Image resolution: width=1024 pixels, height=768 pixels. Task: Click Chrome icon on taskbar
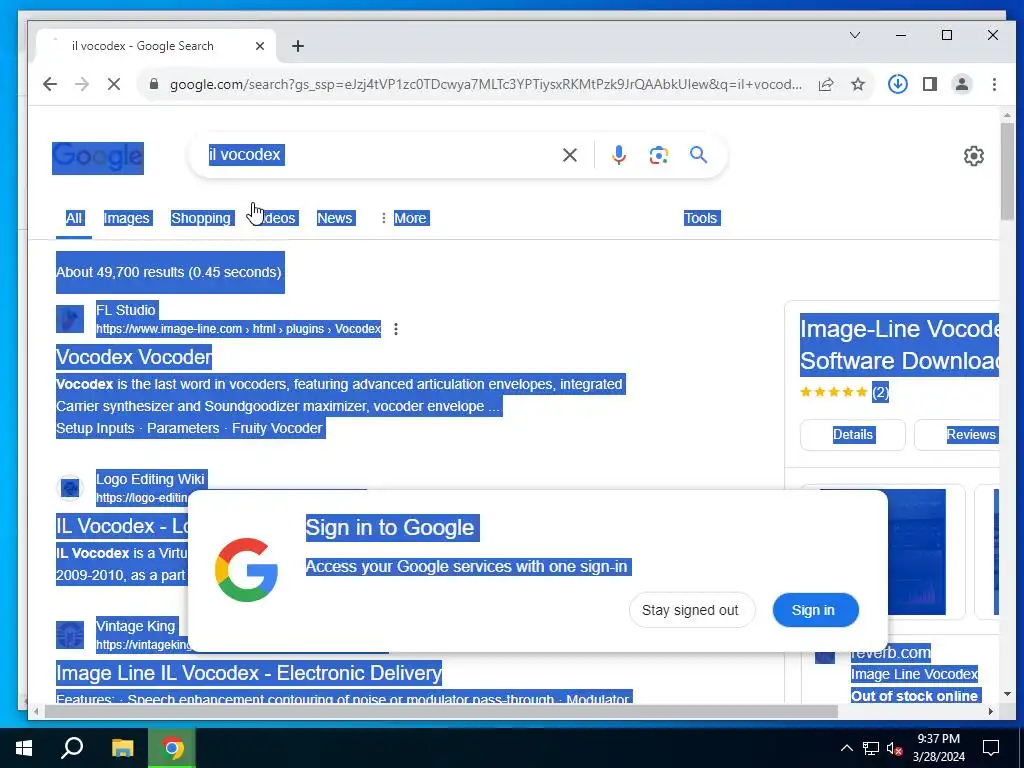tap(172, 748)
